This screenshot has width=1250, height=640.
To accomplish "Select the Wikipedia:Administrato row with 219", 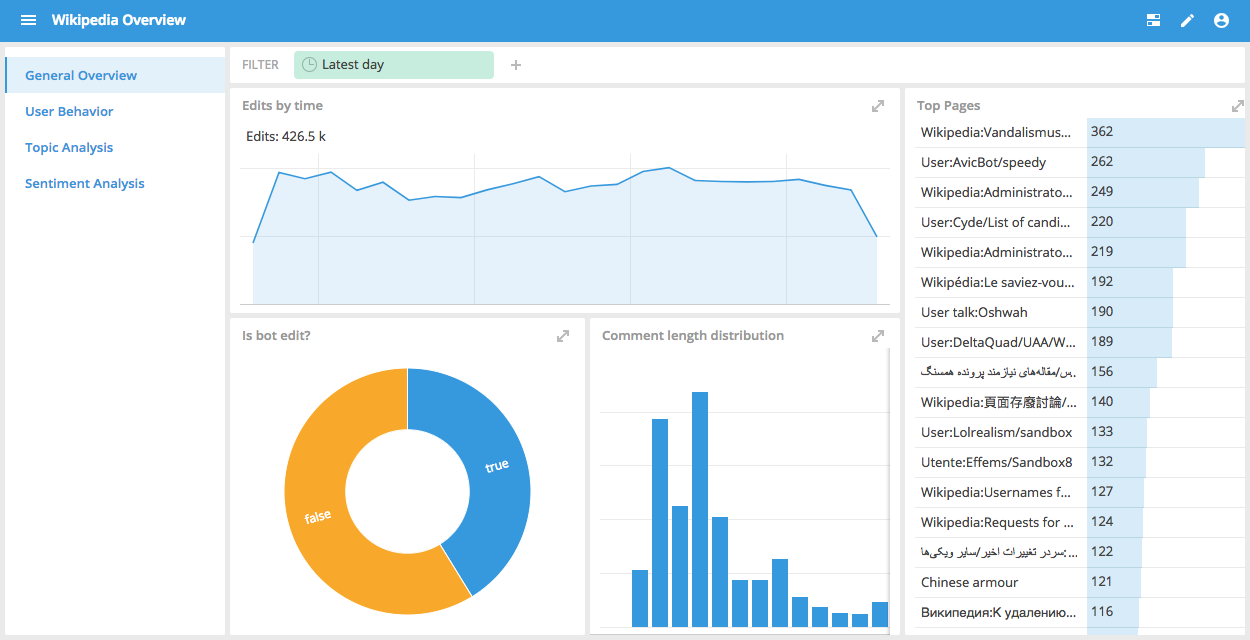I will (x=1081, y=252).
